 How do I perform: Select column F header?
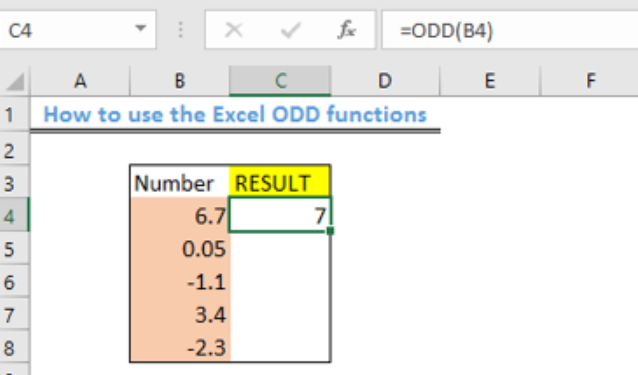[590, 81]
